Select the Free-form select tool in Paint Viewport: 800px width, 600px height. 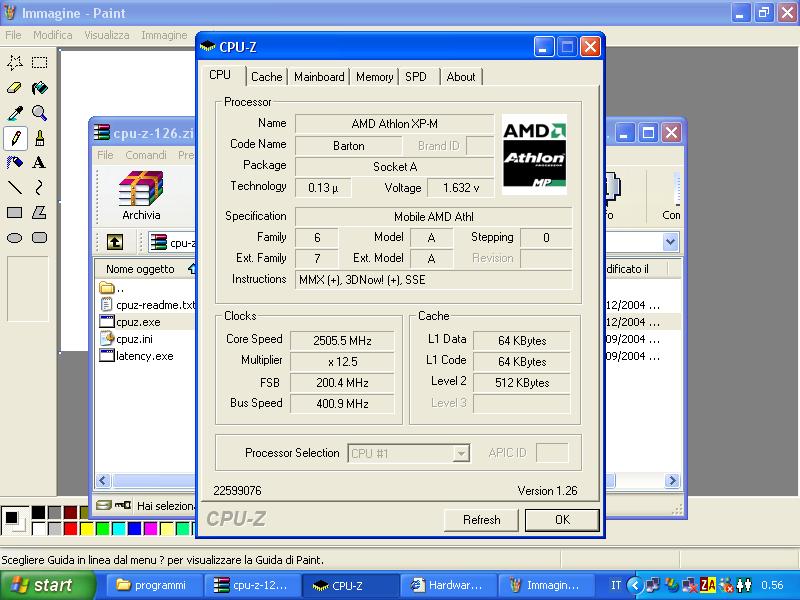tap(15, 62)
